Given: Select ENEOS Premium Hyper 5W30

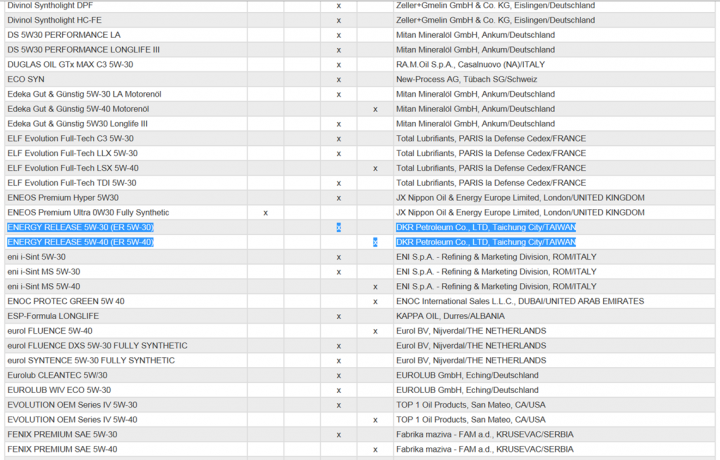Looking at the screenshot, I should click(x=63, y=197).
